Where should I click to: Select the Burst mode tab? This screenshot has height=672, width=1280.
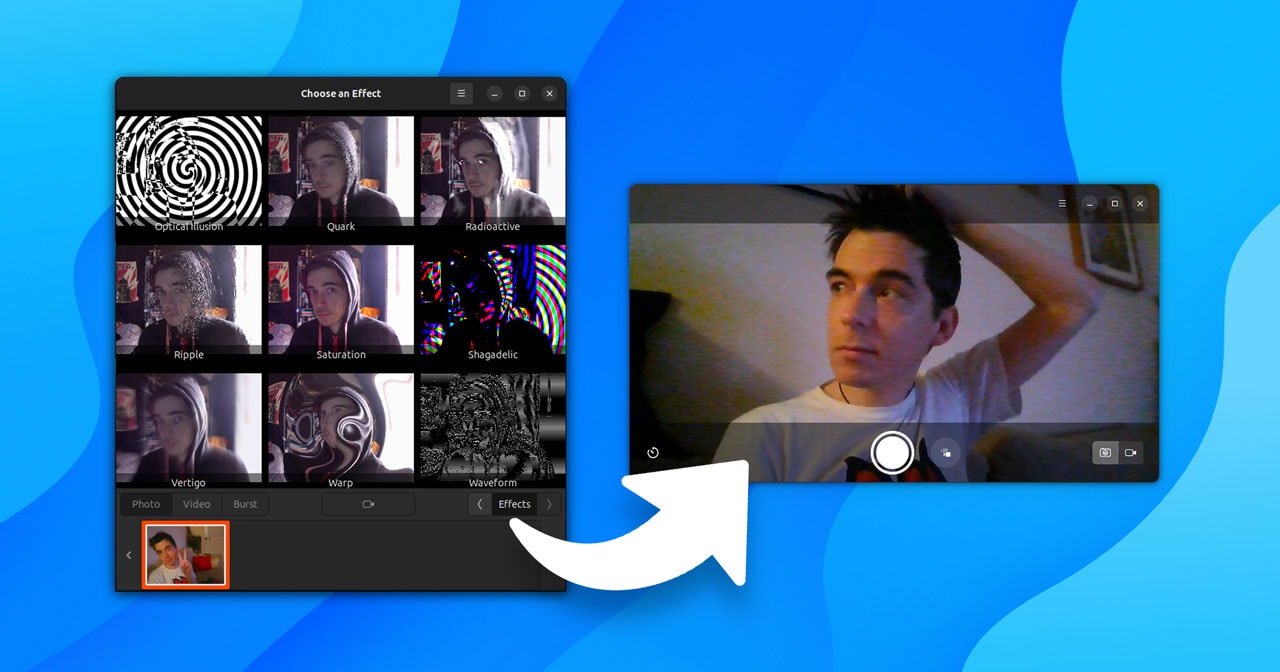click(245, 504)
